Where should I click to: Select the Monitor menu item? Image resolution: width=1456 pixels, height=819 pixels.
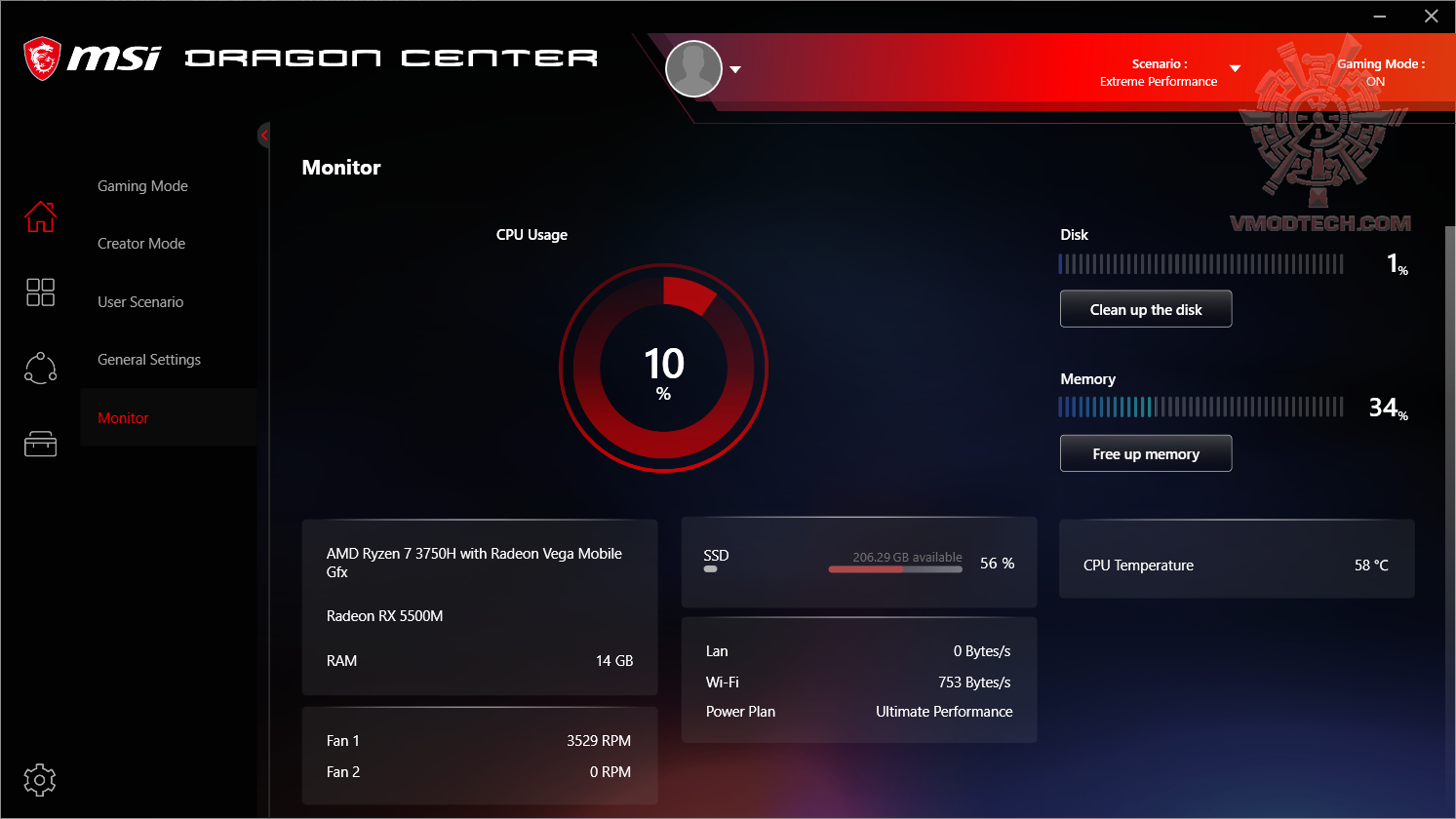point(168,417)
